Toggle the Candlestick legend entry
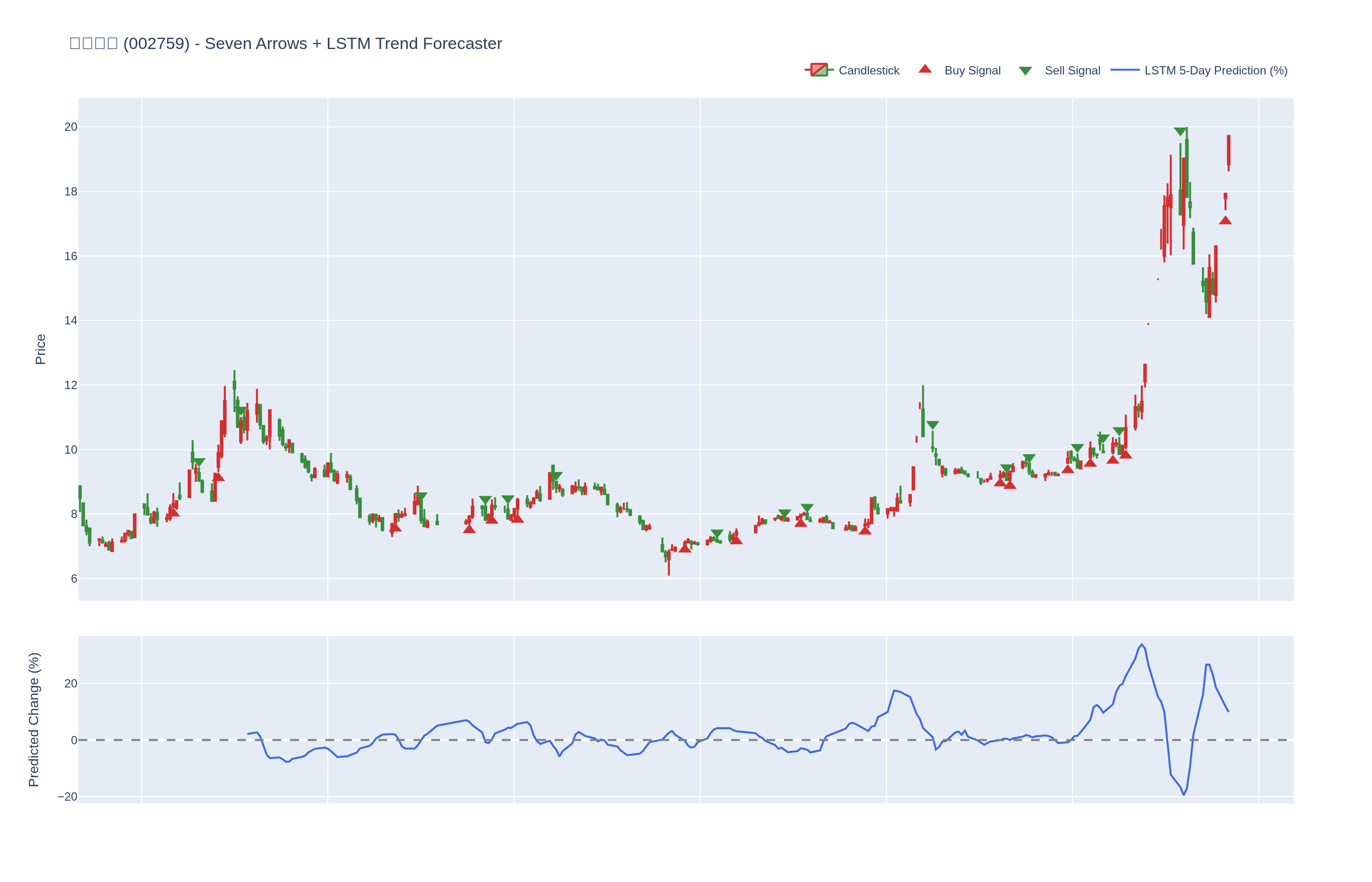 click(868, 71)
